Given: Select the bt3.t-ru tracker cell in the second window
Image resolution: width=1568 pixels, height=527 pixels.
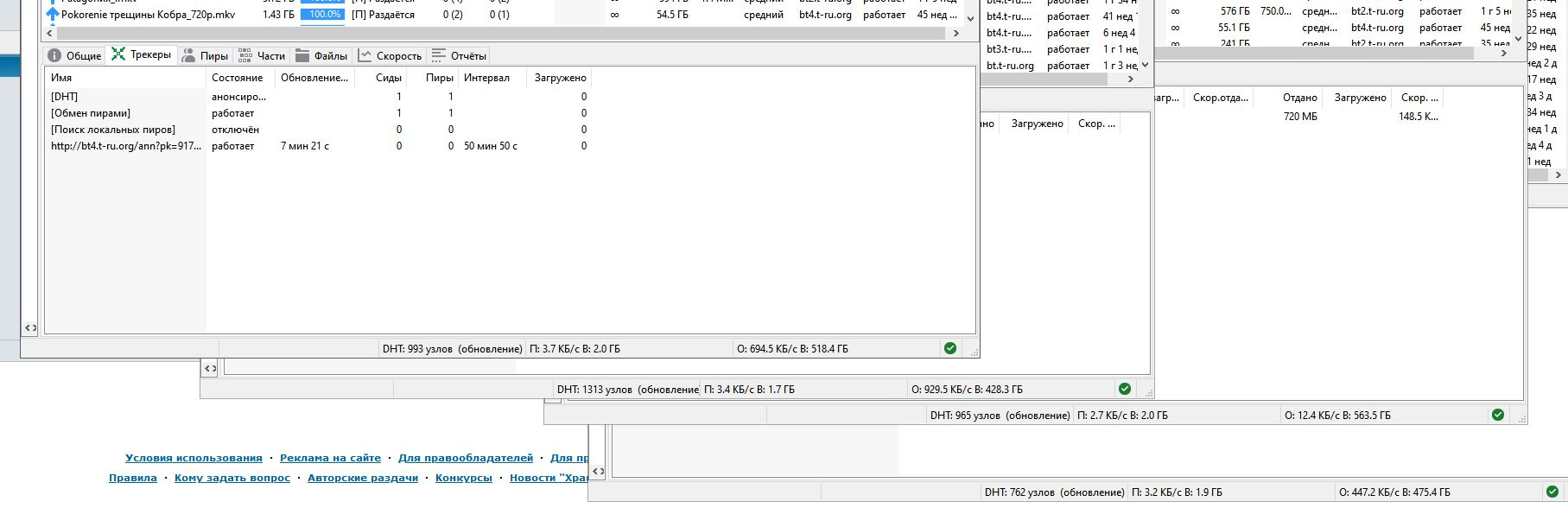Looking at the screenshot, I should pos(1009,49).
